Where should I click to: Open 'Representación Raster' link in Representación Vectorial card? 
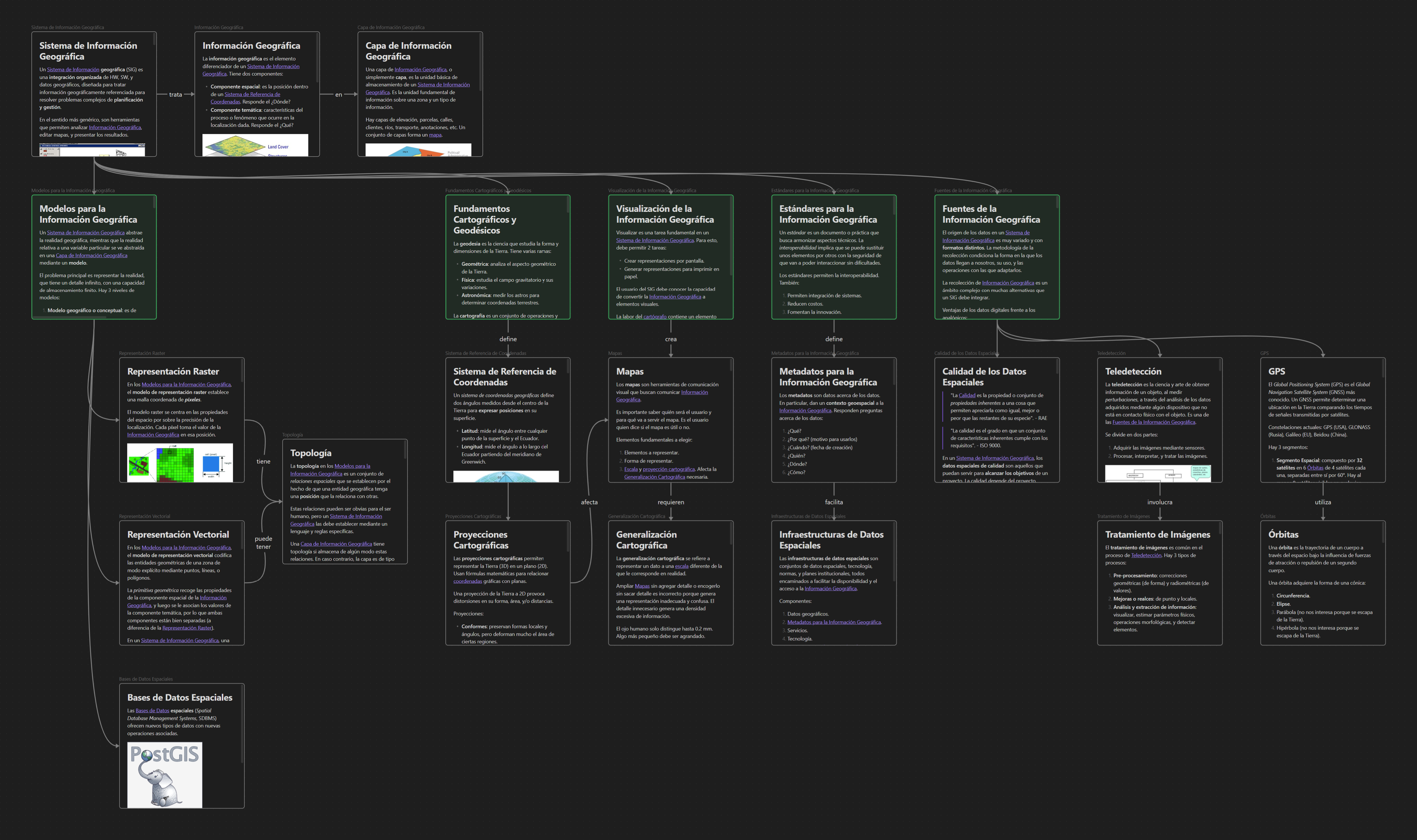187,628
